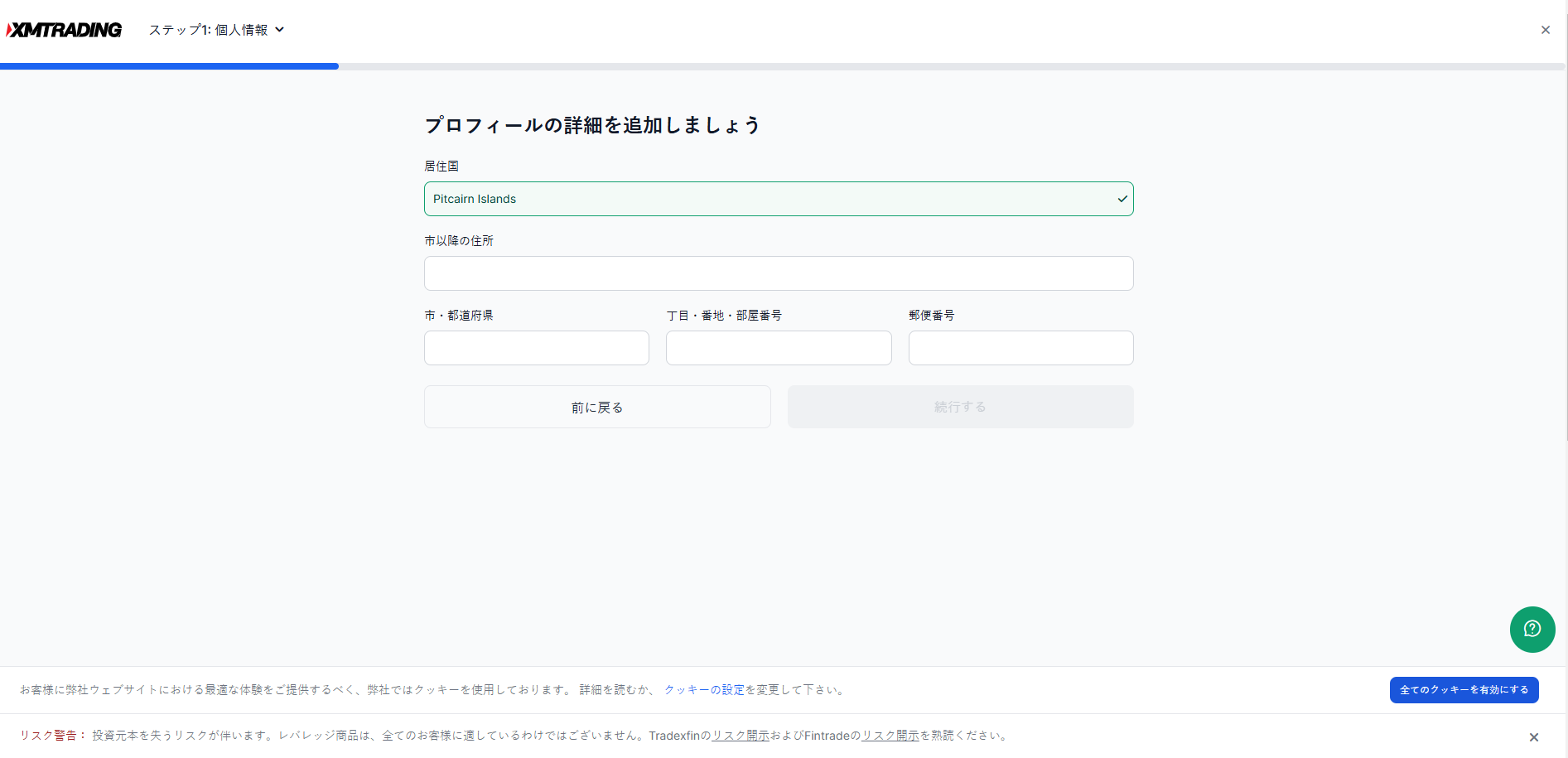The width and height of the screenshot is (1568, 758).
Task: Click the 前に戻る back button
Action: click(597, 407)
